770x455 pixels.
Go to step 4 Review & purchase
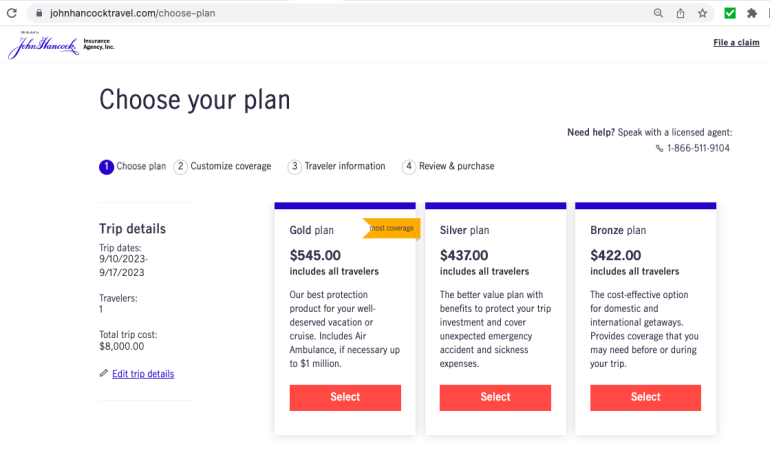click(448, 167)
